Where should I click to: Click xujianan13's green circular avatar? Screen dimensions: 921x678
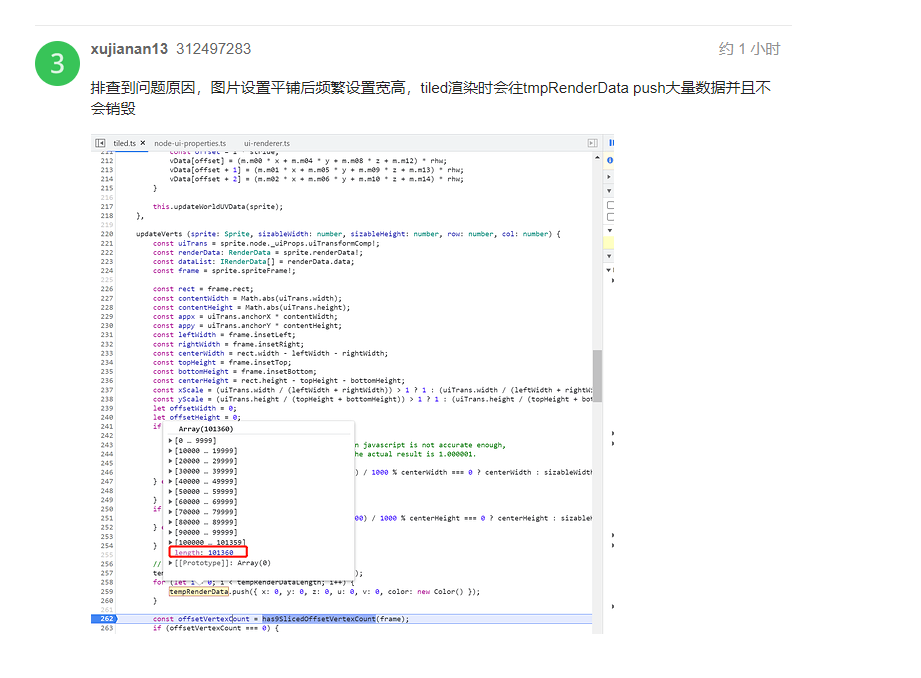pyautogui.click(x=56, y=62)
